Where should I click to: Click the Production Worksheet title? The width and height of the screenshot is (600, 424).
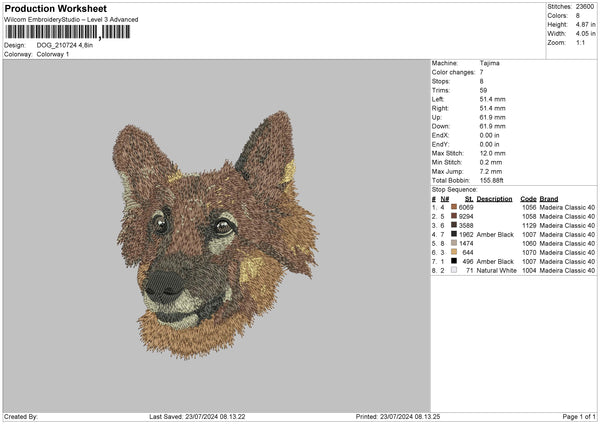tap(54, 9)
